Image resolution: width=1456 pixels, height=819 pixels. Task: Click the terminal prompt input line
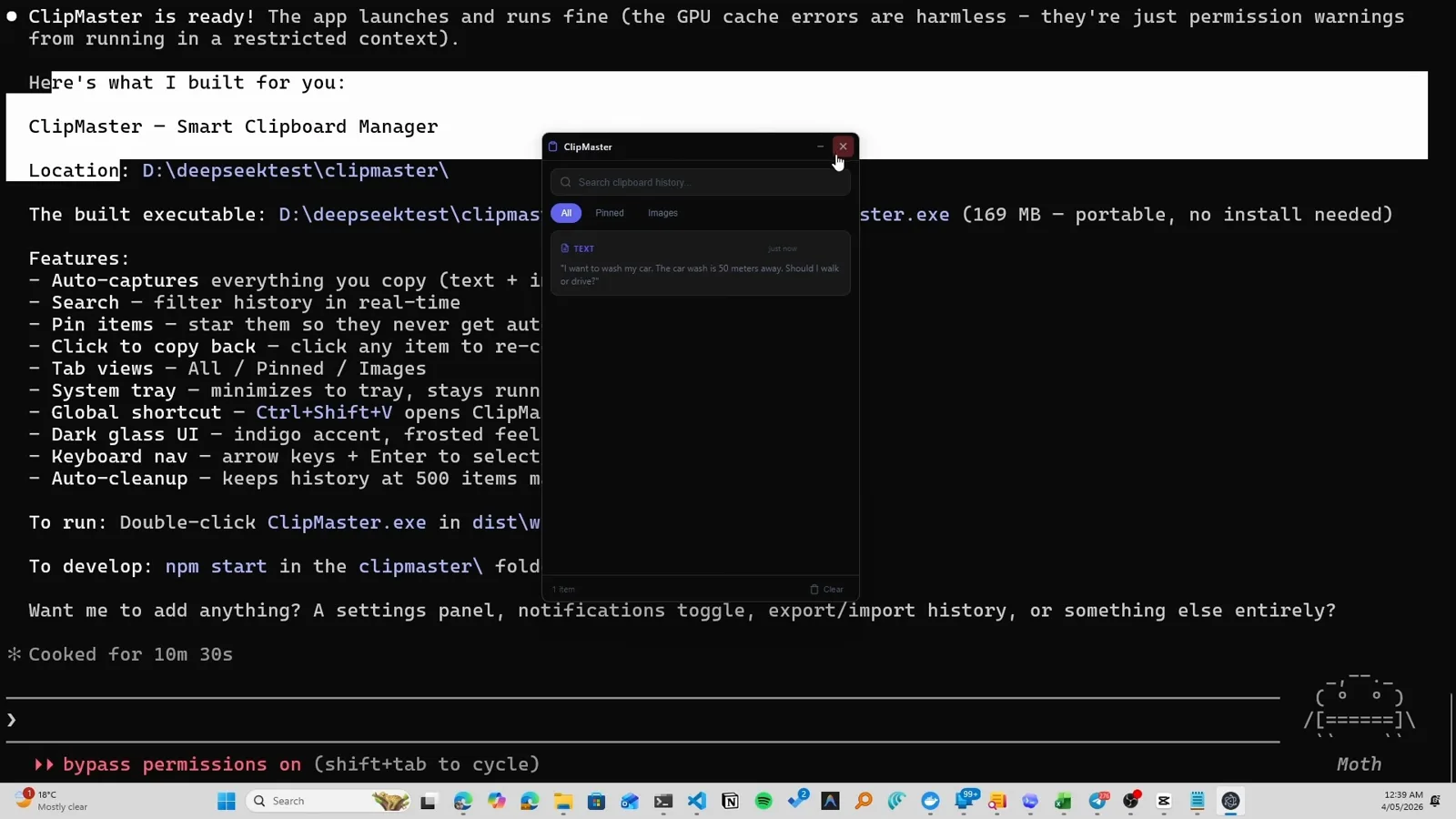click(642, 720)
